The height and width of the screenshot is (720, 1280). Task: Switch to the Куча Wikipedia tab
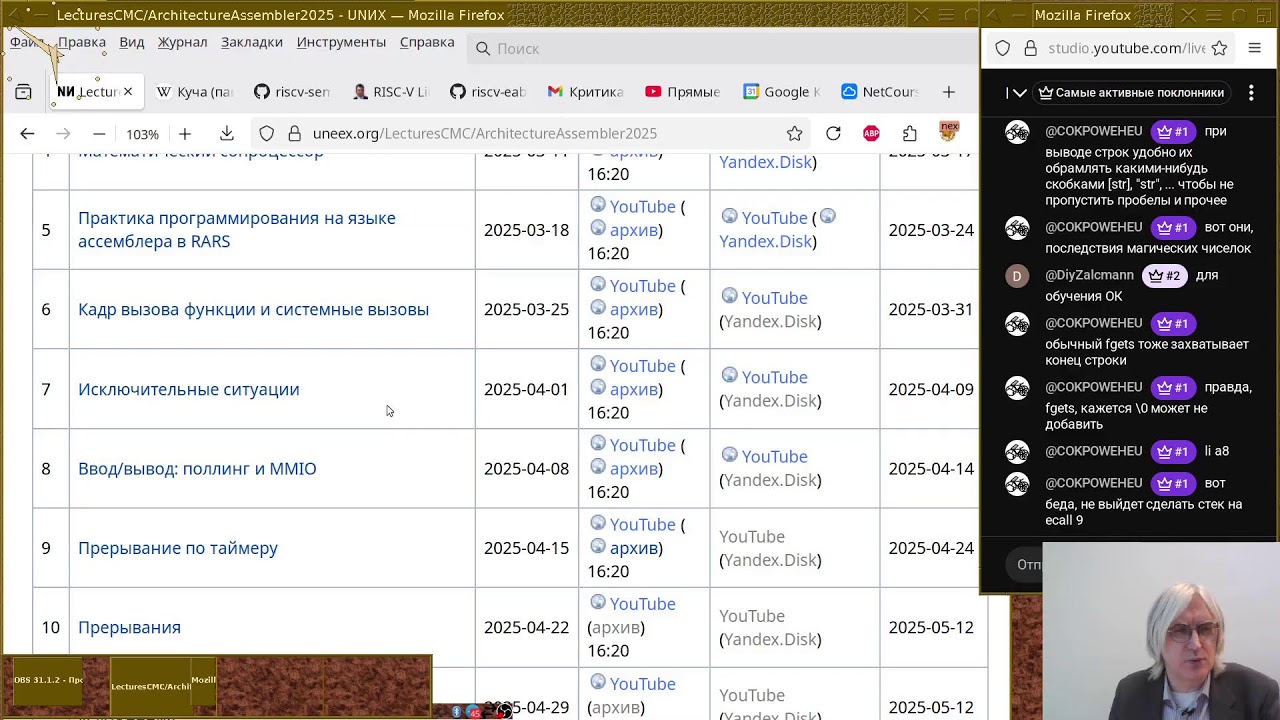point(195,92)
